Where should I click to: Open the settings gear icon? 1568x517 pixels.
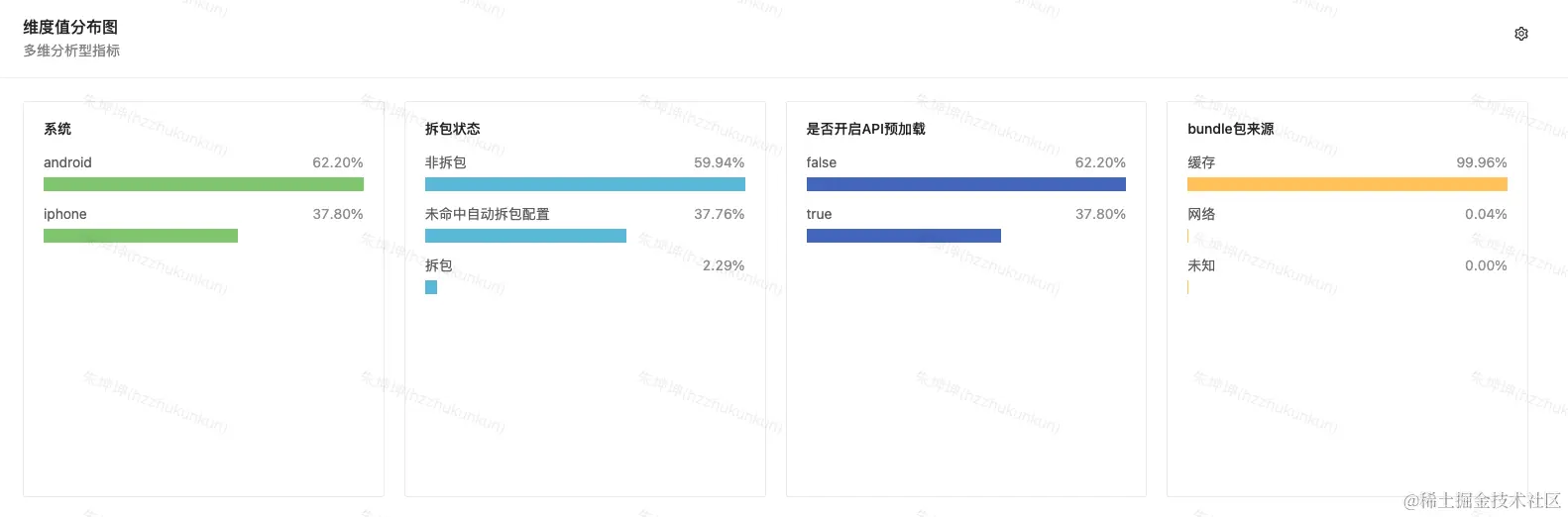point(1521,34)
